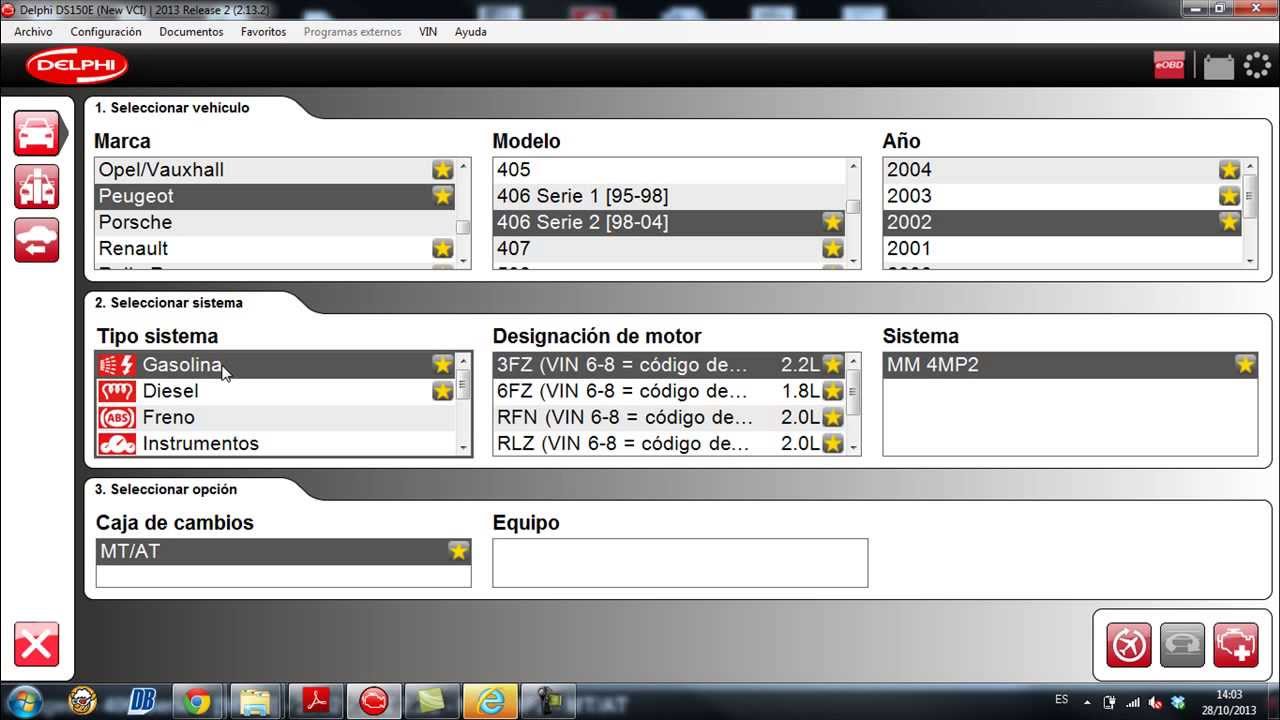1280x720 pixels.
Task: Click the empty Equipo box
Action: coord(680,563)
